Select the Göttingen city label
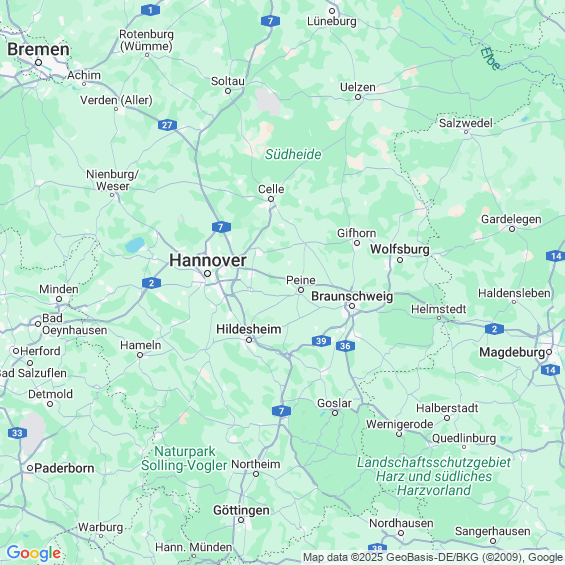565x565 pixels. click(x=241, y=510)
